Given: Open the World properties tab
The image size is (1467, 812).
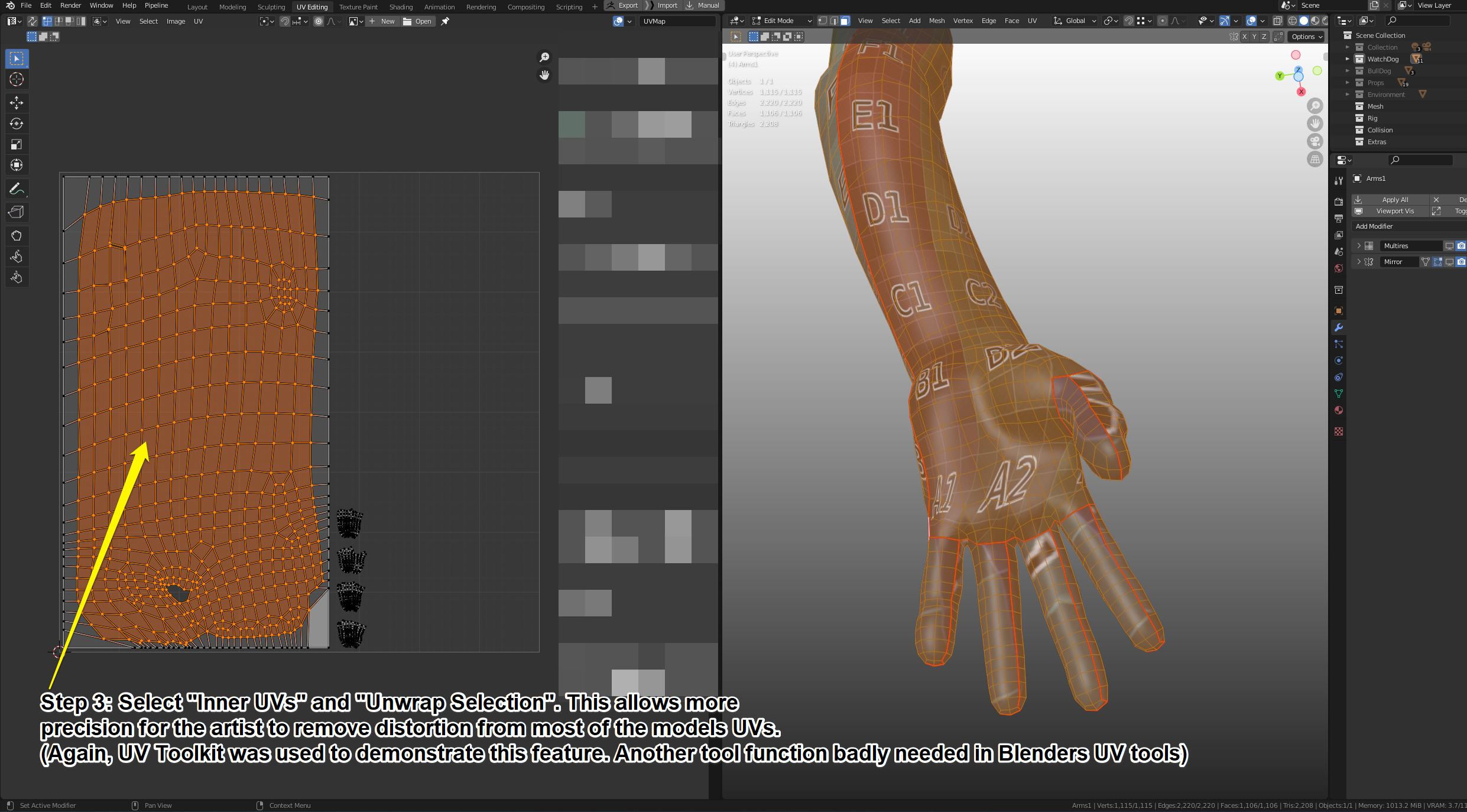Looking at the screenshot, I should pos(1339,268).
